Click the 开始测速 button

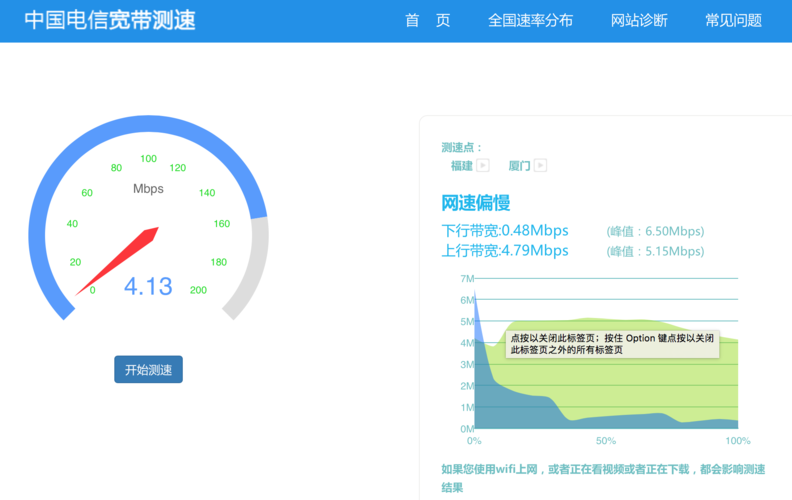coord(148,369)
